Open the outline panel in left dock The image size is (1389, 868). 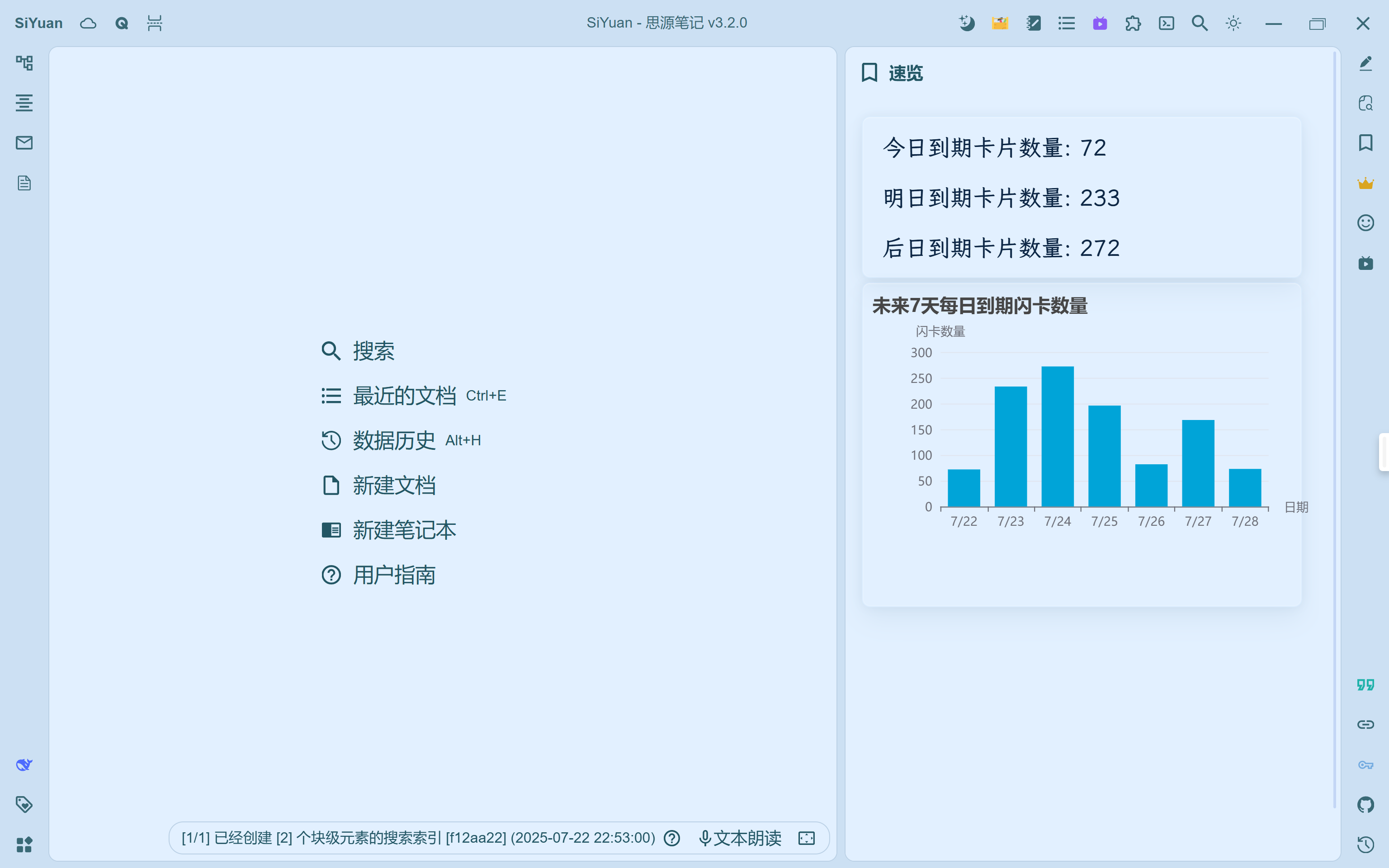[24, 103]
